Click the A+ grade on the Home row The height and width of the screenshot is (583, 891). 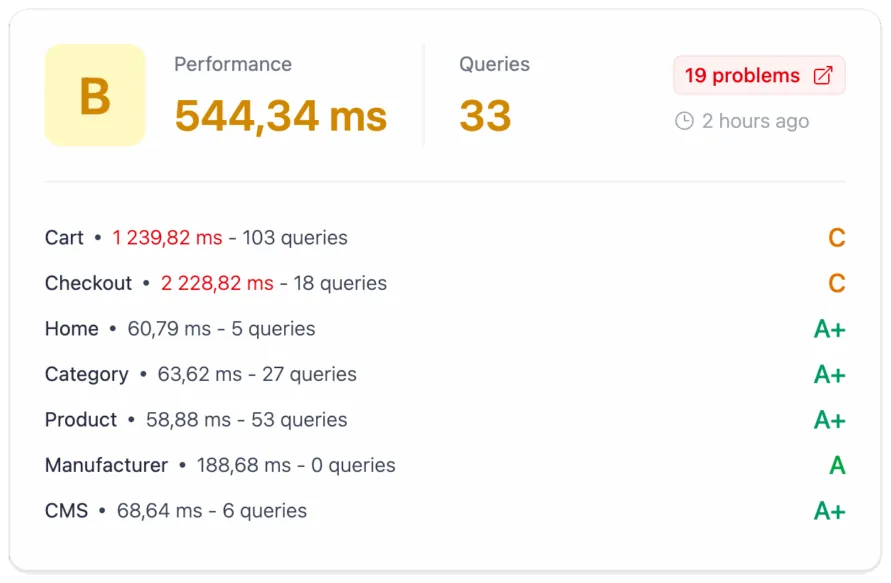(x=830, y=329)
